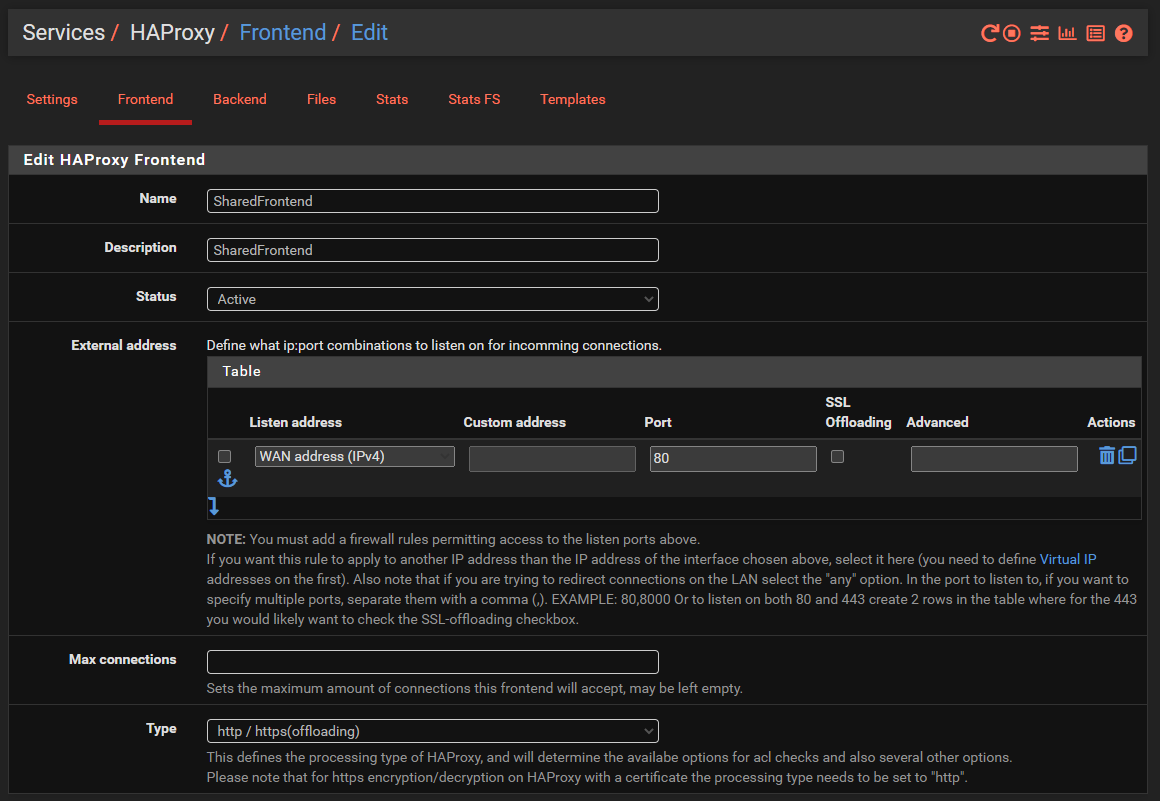Image resolution: width=1160 pixels, height=801 pixels.
Task: Click the "Advanced" column header
Action: click(937, 422)
